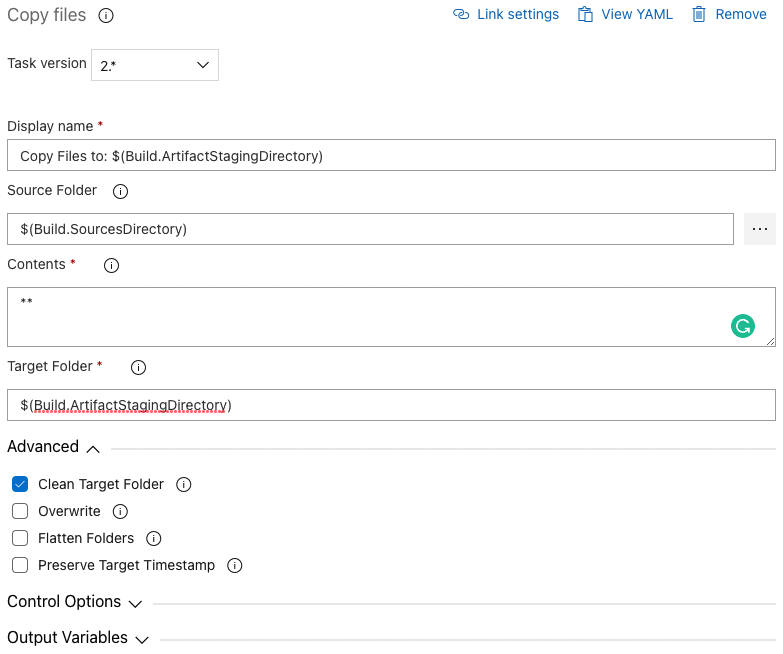Click info icon beside Preserve Target Timestamp

coord(235,565)
